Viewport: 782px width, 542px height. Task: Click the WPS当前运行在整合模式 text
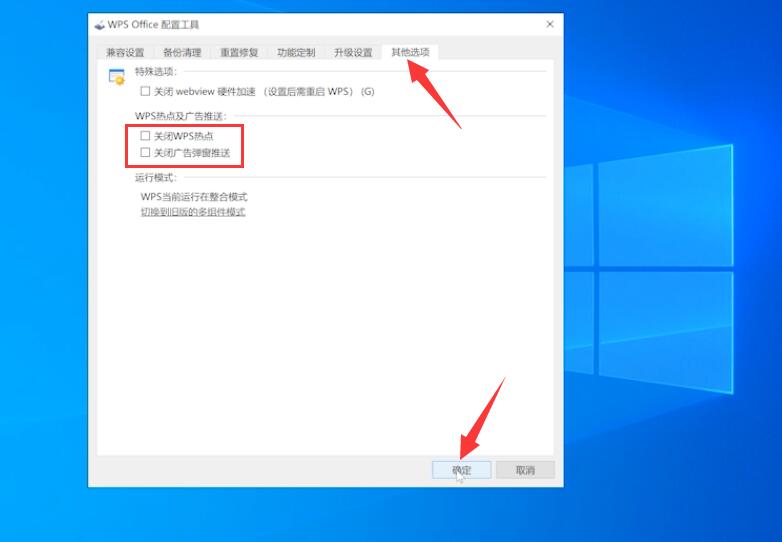point(194,197)
